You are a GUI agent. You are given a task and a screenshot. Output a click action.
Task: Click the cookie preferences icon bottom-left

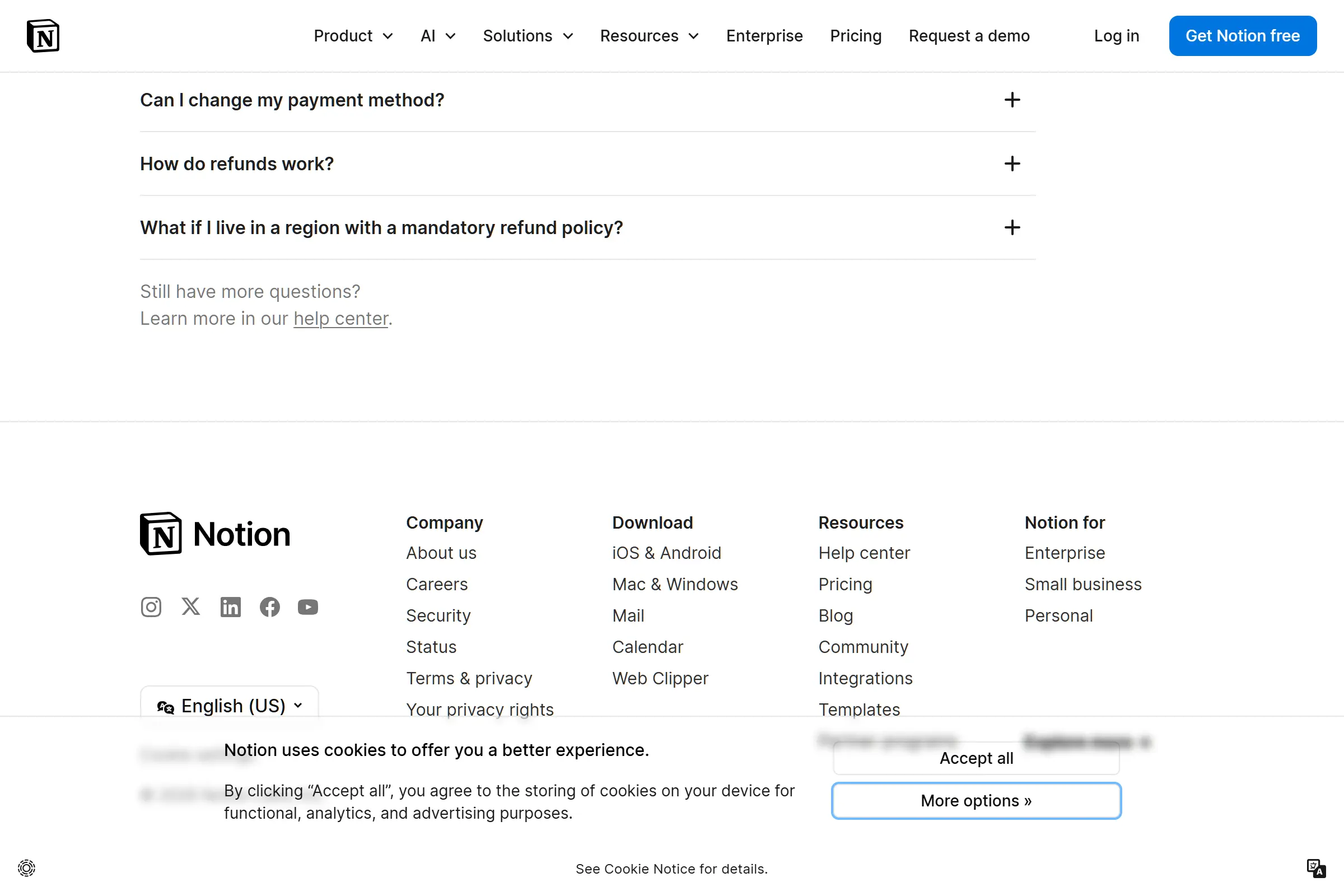(x=26, y=867)
